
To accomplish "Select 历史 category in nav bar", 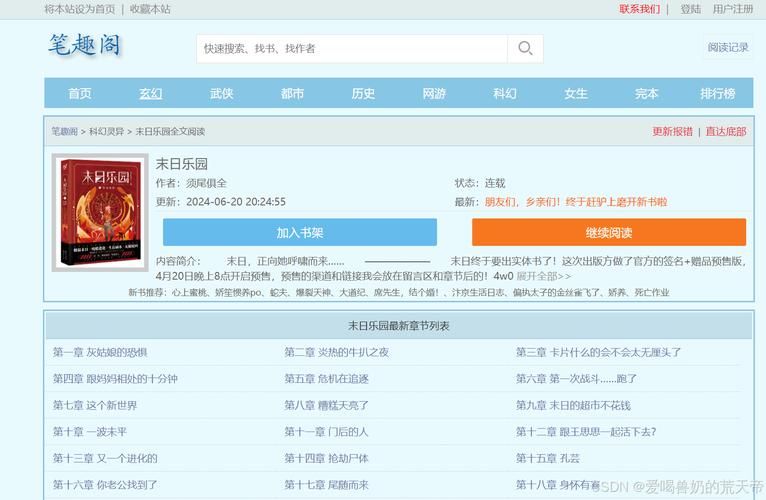I will (363, 93).
